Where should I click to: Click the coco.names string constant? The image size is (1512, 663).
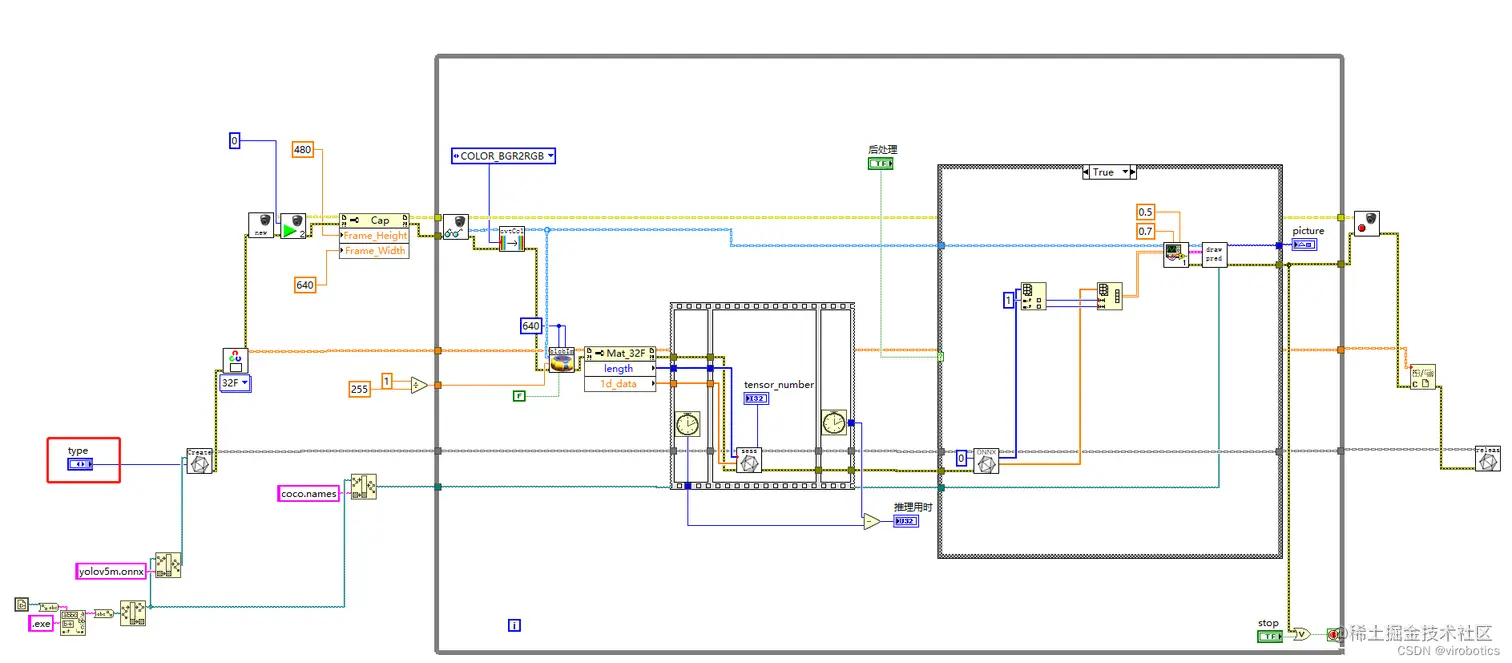309,493
